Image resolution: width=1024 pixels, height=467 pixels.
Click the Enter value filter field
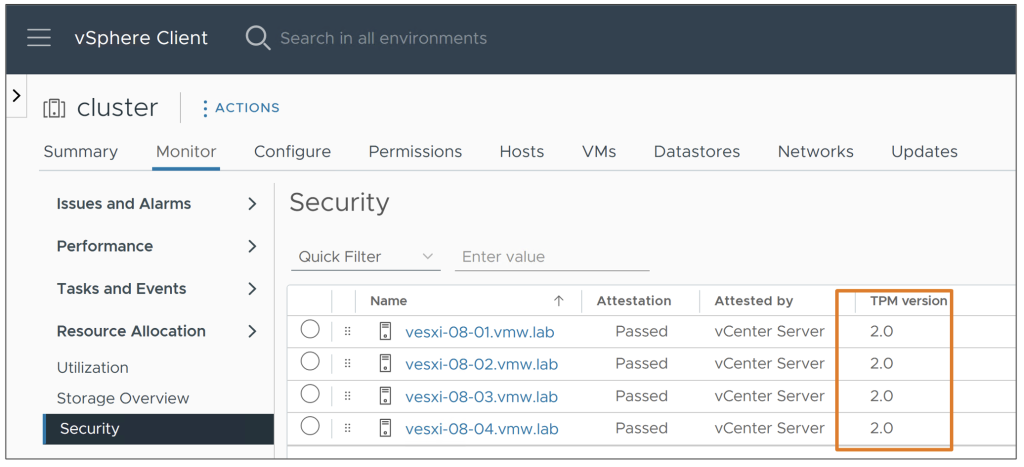point(552,257)
